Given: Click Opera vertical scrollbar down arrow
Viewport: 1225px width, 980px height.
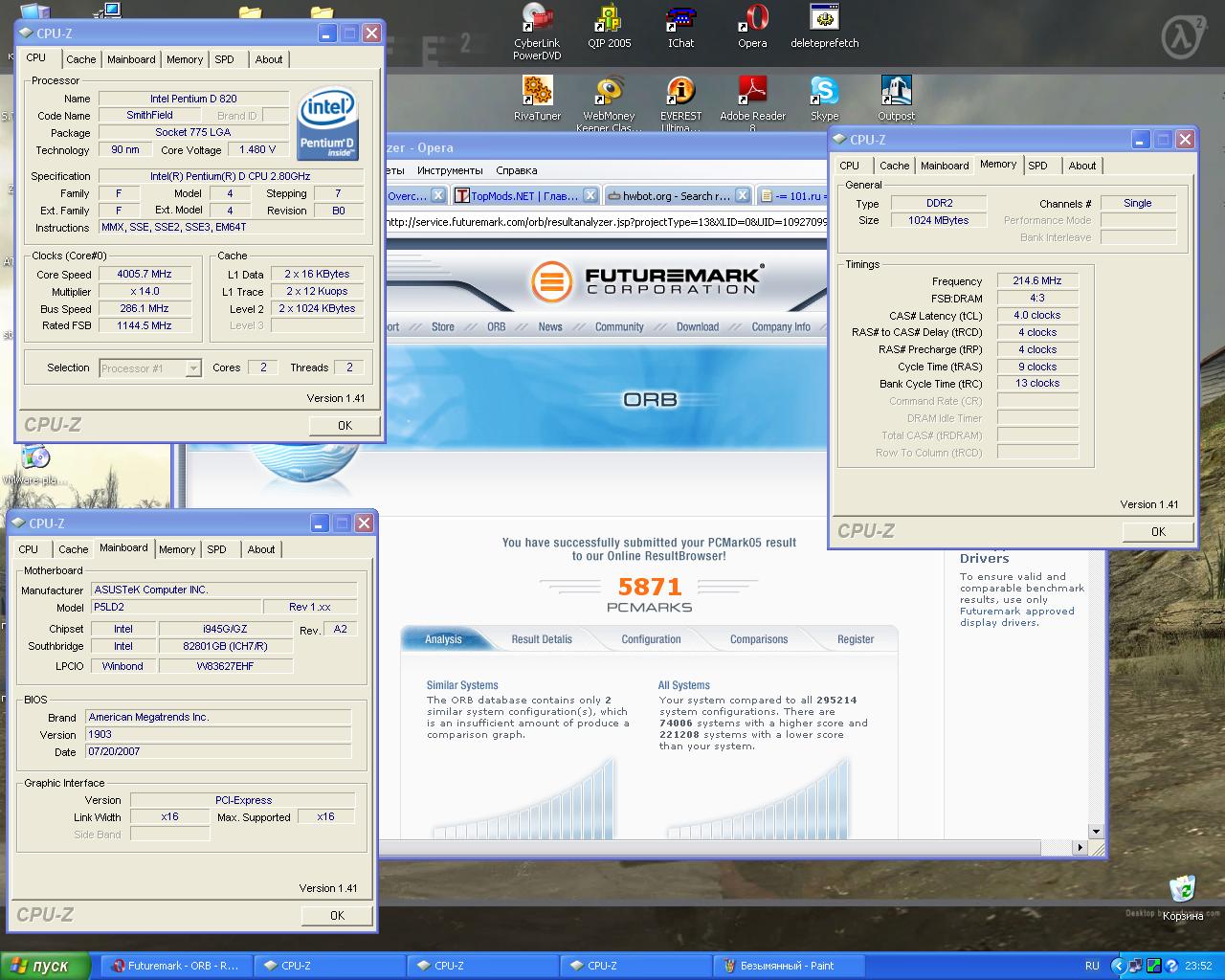Looking at the screenshot, I should (x=1097, y=832).
